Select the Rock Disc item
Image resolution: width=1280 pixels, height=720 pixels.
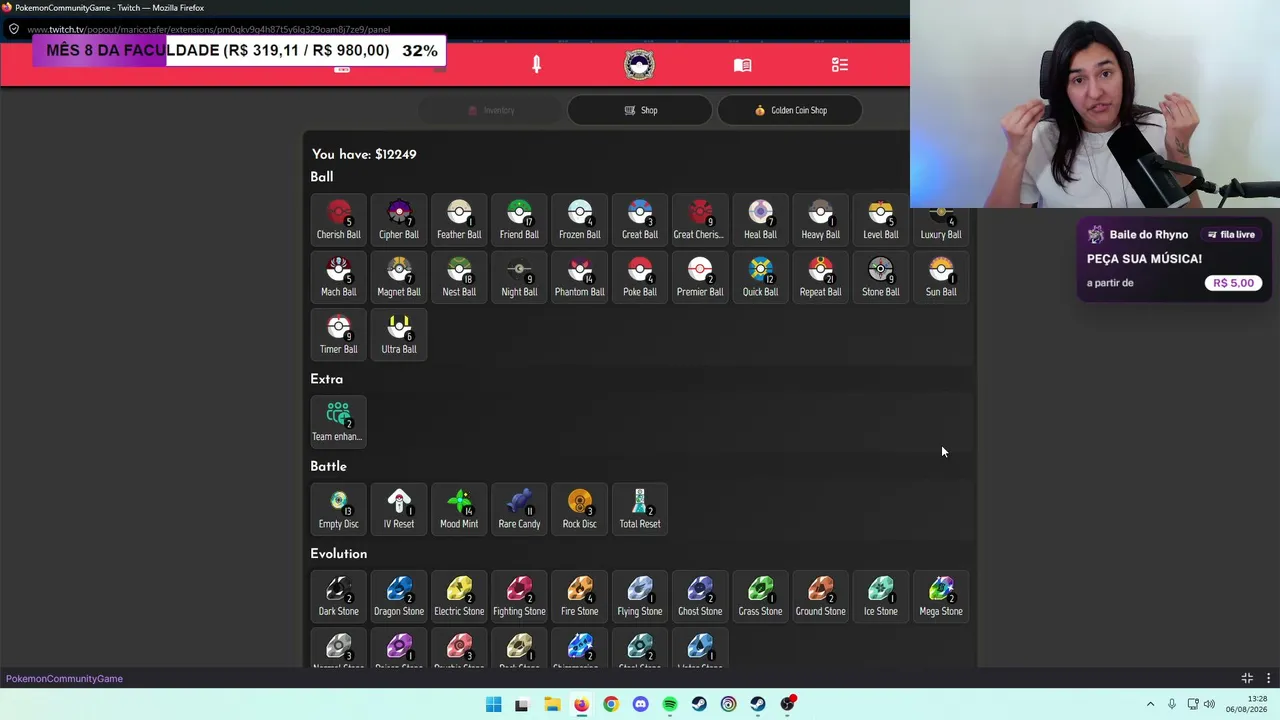pyautogui.click(x=580, y=509)
